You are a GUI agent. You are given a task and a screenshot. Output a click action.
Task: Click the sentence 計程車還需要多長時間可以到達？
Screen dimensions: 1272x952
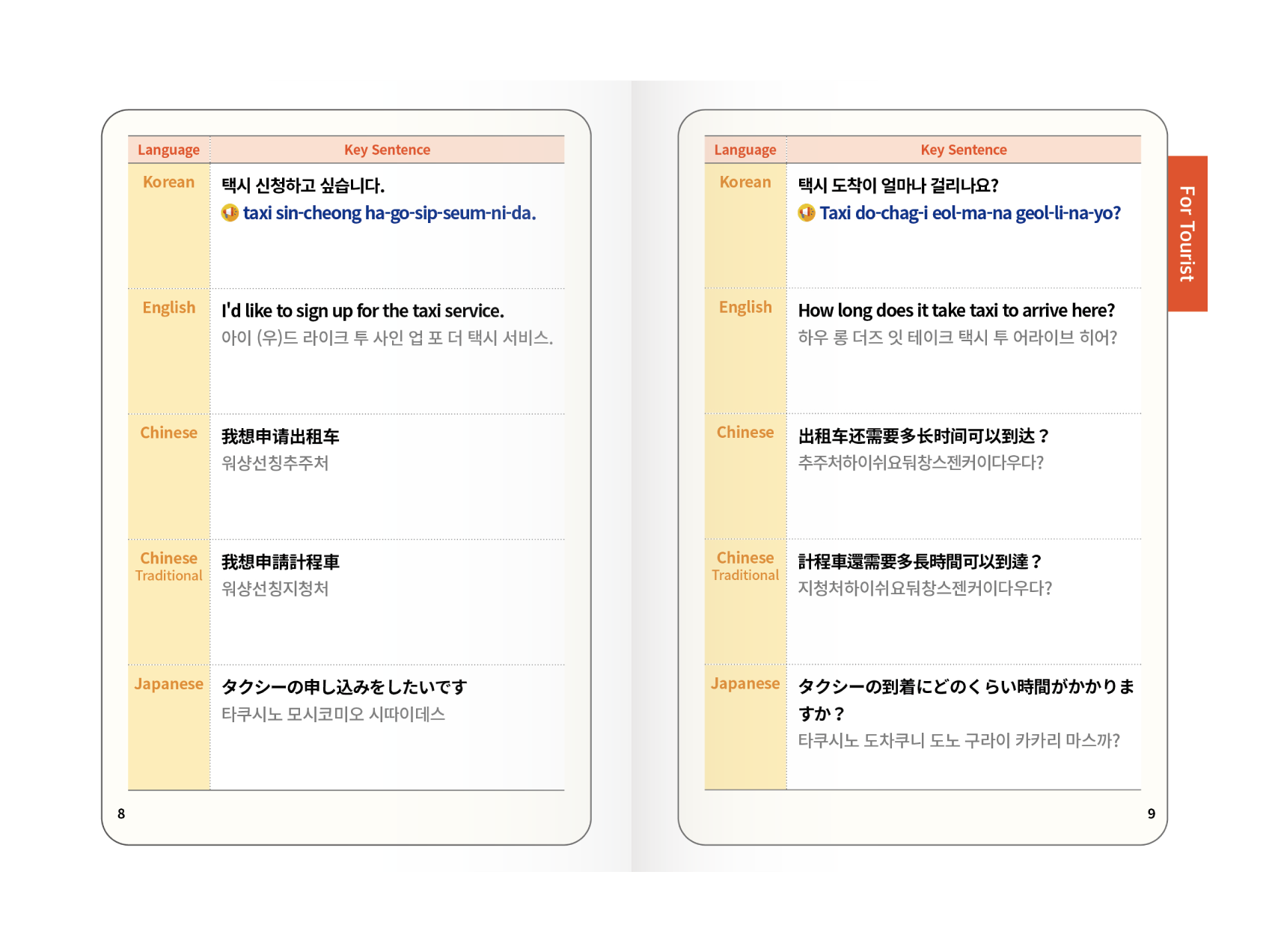click(x=920, y=562)
